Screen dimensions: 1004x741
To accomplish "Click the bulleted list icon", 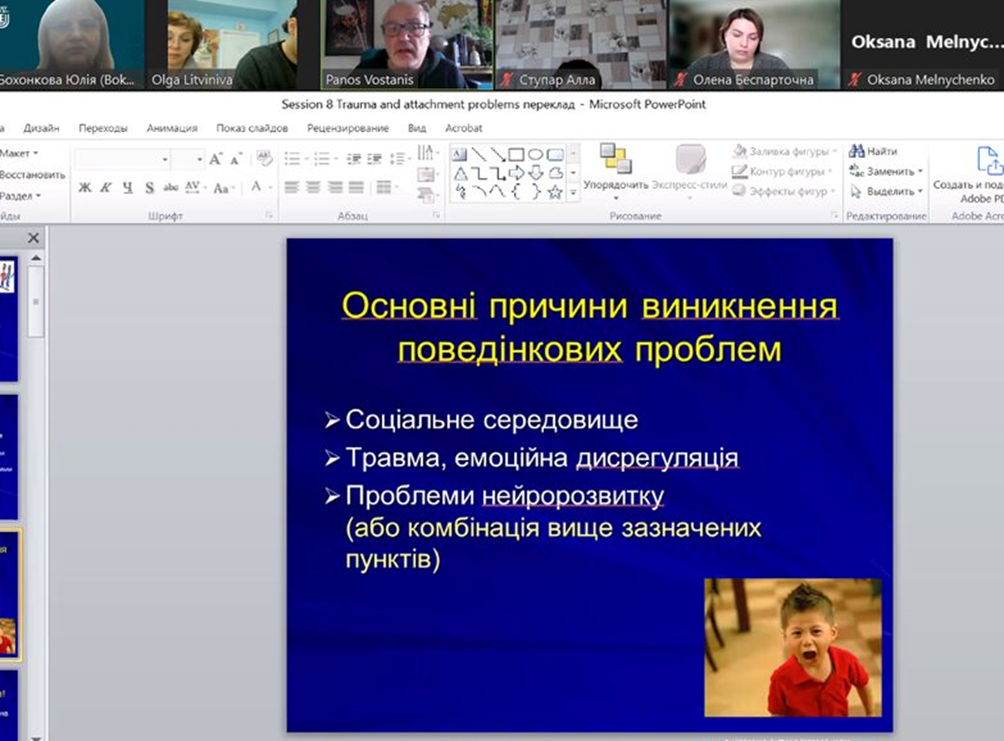I will click(x=293, y=159).
